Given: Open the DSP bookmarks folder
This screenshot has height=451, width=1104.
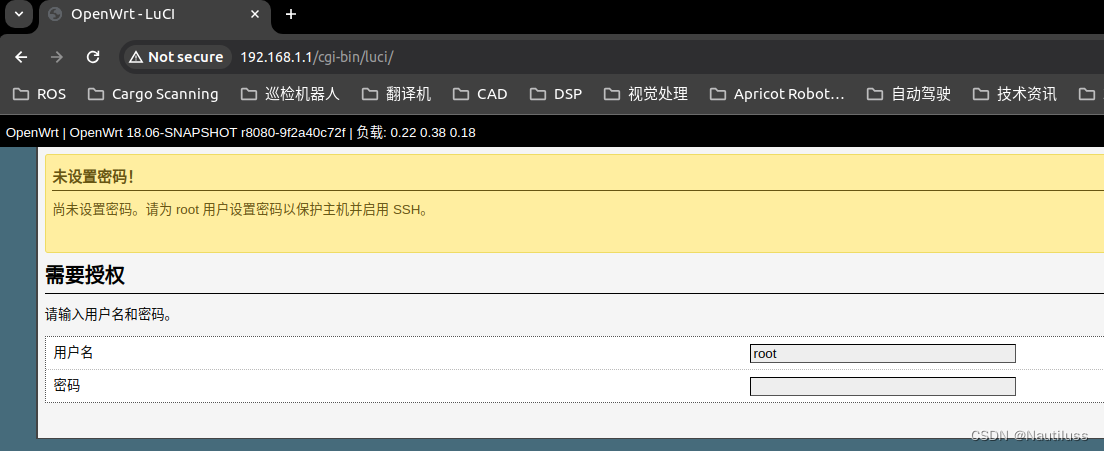Looking at the screenshot, I should pos(556,94).
